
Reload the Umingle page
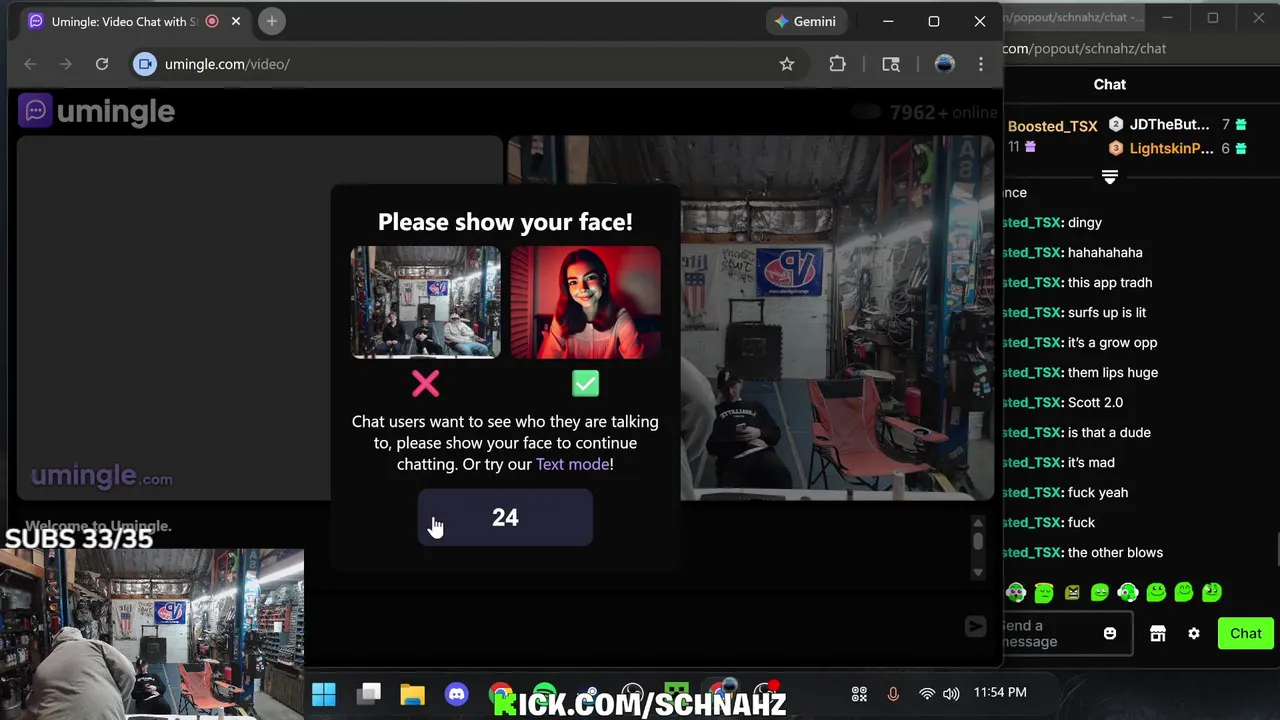102,64
